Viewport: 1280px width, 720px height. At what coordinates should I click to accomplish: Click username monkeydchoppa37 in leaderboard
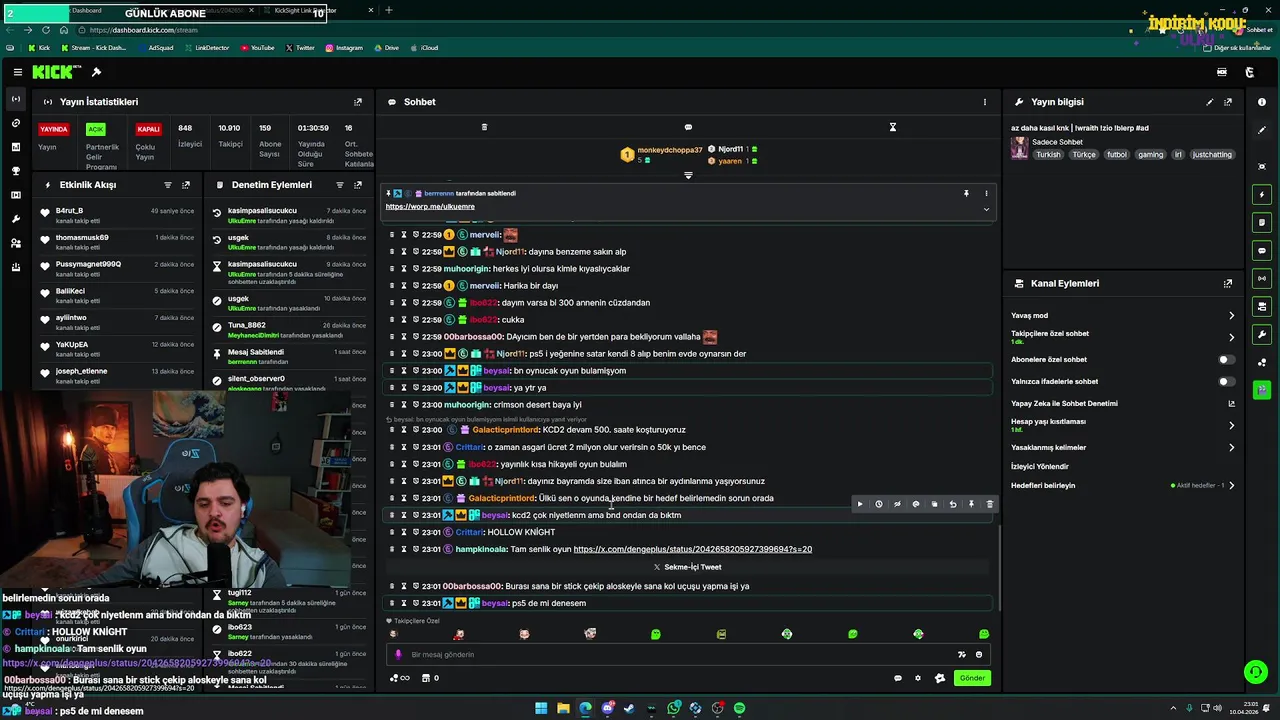[x=670, y=150]
